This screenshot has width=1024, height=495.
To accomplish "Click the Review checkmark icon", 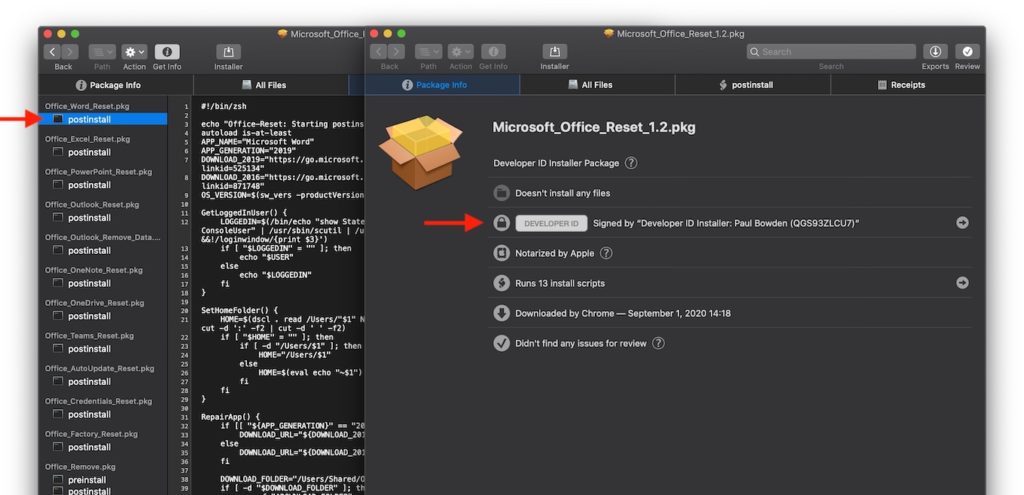I will [967, 52].
